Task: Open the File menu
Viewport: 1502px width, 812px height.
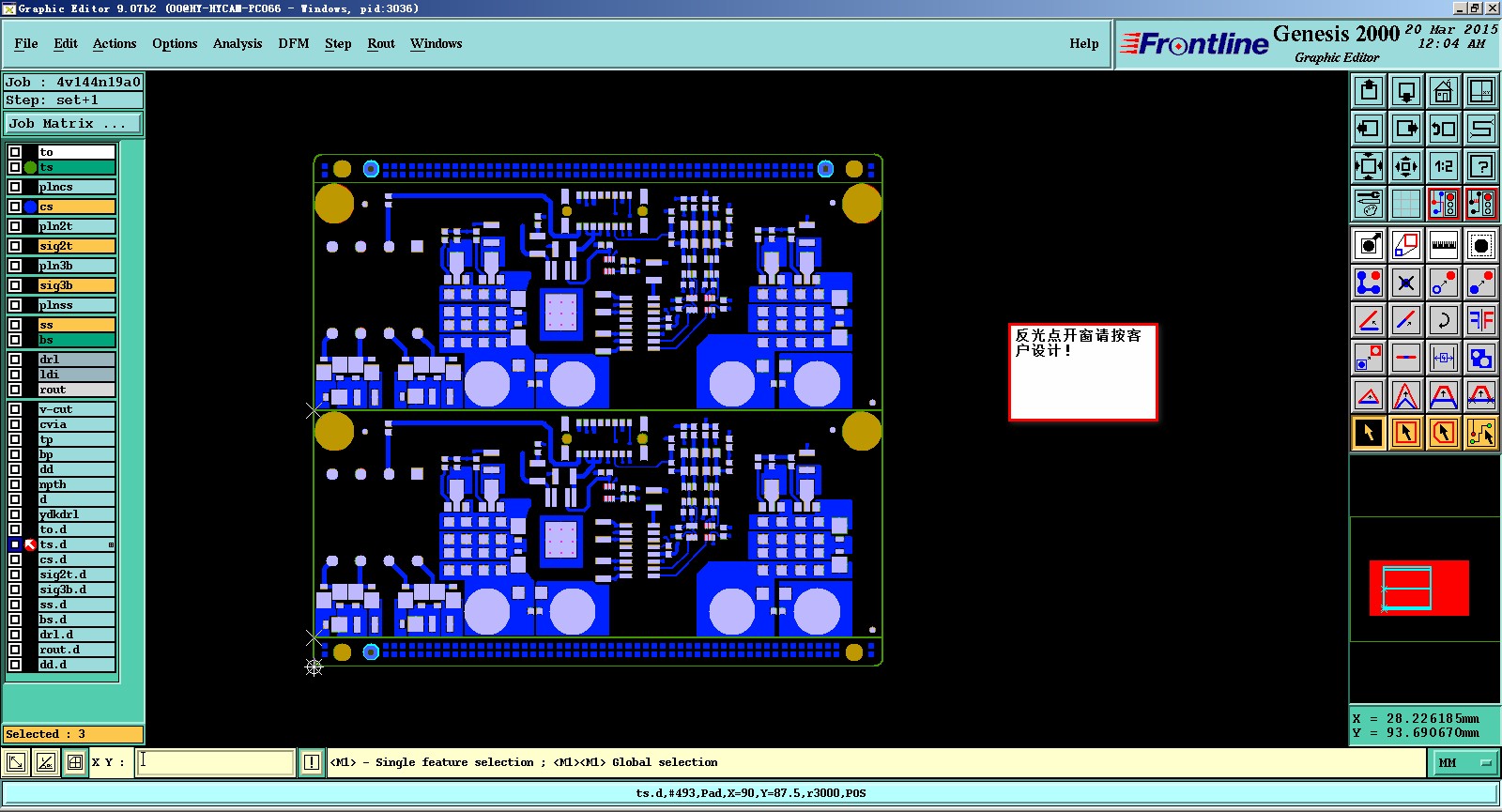Action: (x=26, y=43)
